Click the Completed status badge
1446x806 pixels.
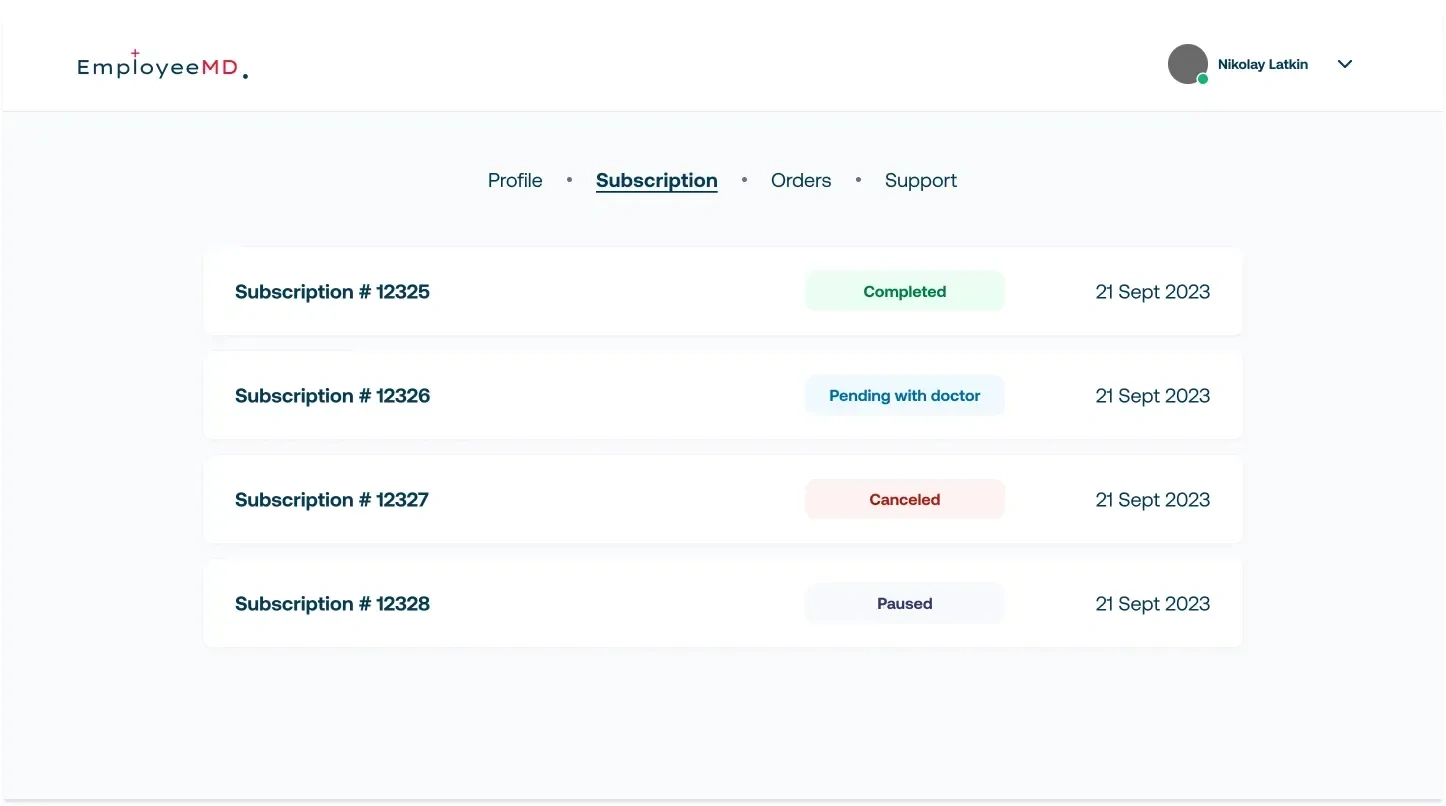click(x=904, y=292)
